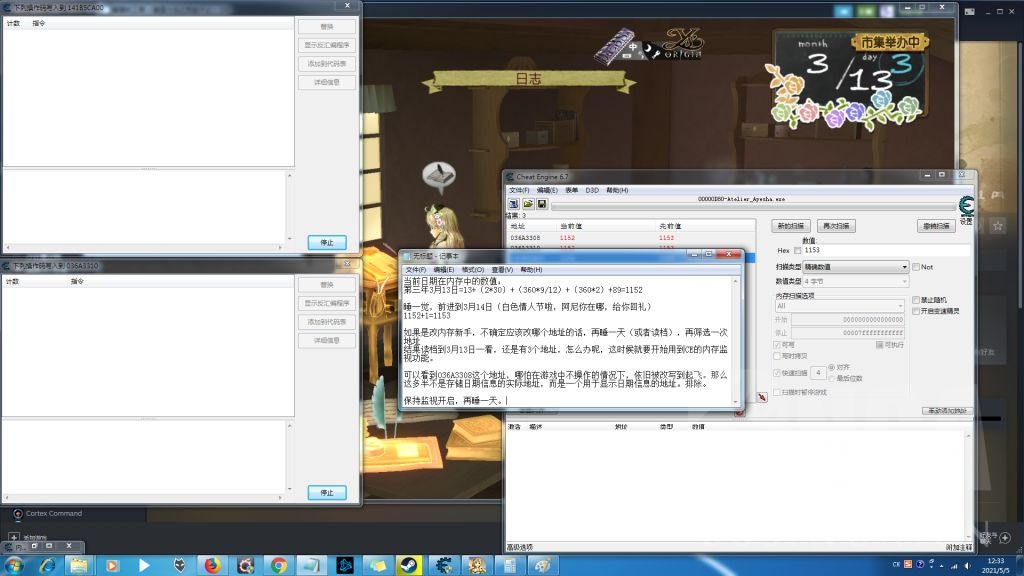Toggle the Not checkbox beside scan type
The height and width of the screenshot is (576, 1024).
[x=915, y=267]
